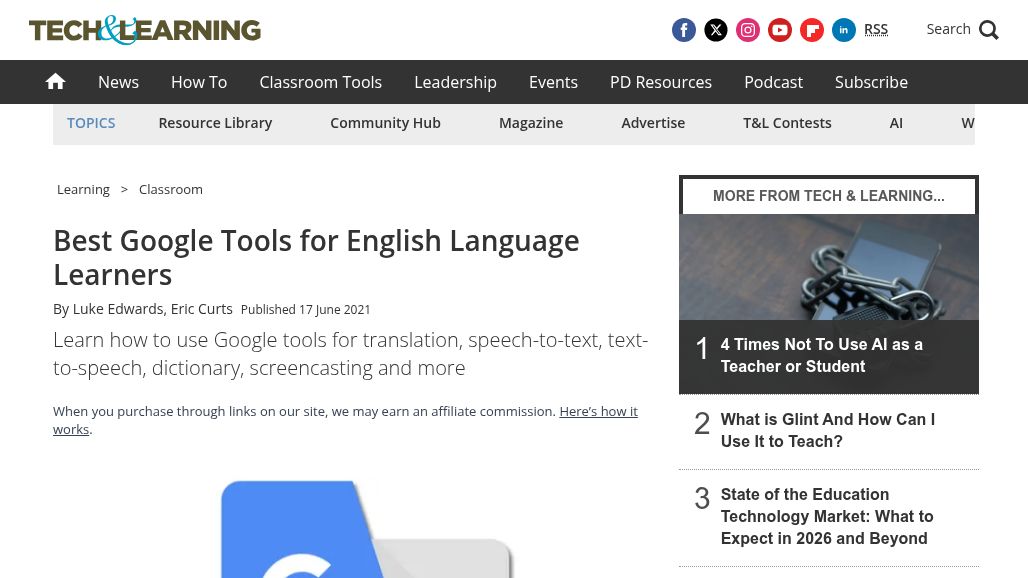Follow the Learning breadcrumb link
The width and height of the screenshot is (1028, 578).
tap(83, 189)
